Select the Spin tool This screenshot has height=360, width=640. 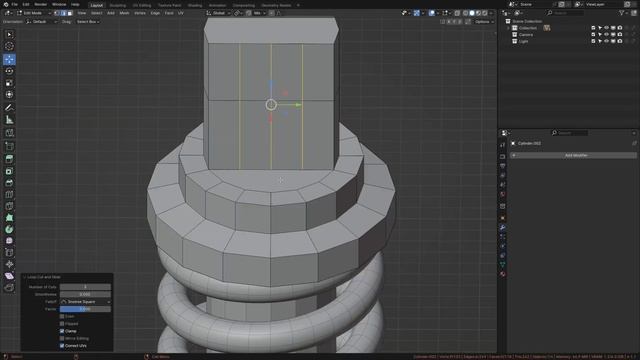(x=9, y=229)
